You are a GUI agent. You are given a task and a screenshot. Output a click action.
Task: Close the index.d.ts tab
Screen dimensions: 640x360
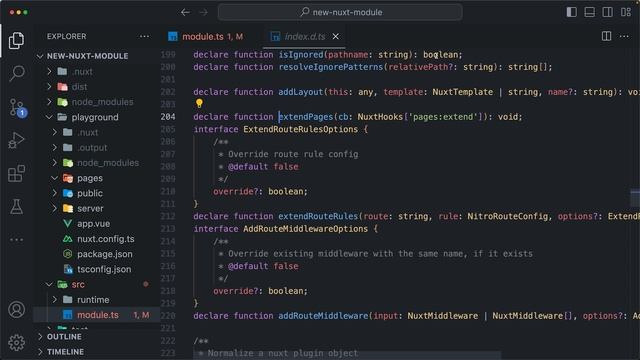[x=336, y=37]
